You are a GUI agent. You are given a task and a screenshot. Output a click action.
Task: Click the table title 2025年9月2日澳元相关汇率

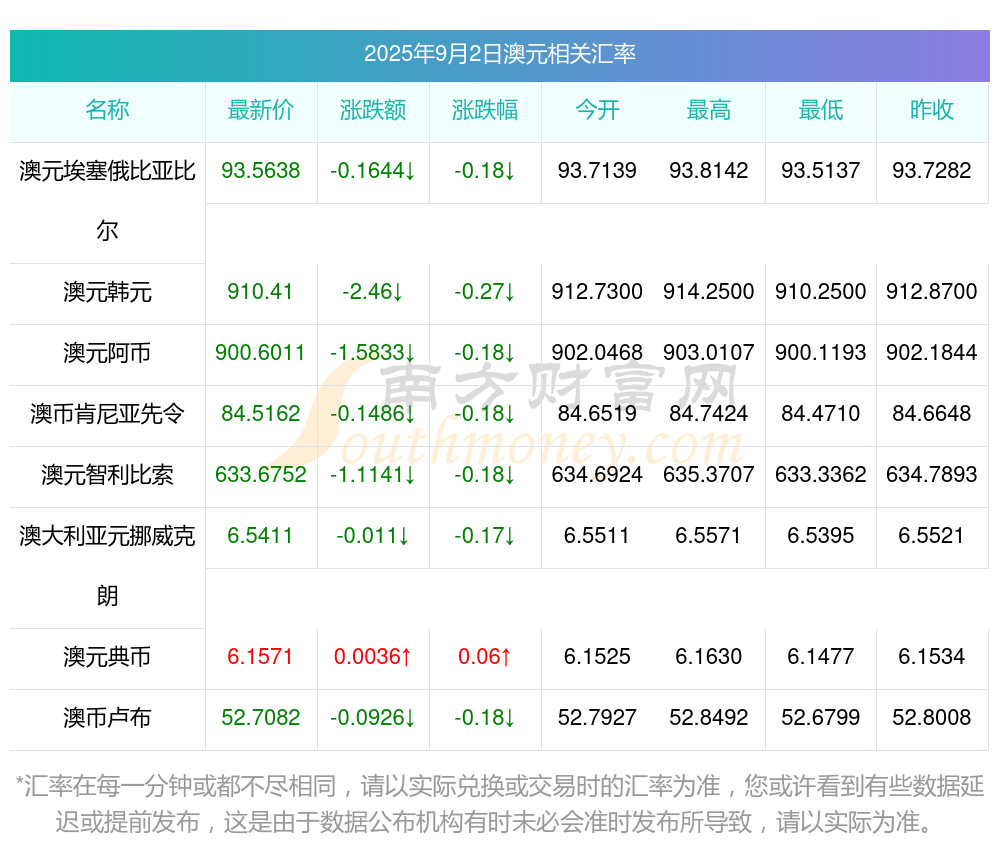click(x=499, y=54)
